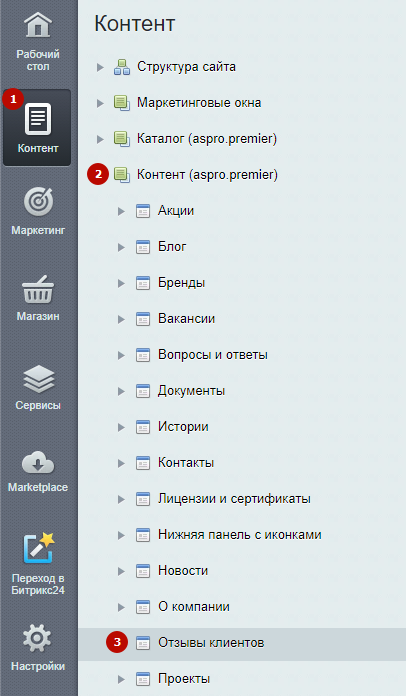Open the Контент (aspro.premier) section
This screenshot has height=696, width=406.
(x=207, y=175)
